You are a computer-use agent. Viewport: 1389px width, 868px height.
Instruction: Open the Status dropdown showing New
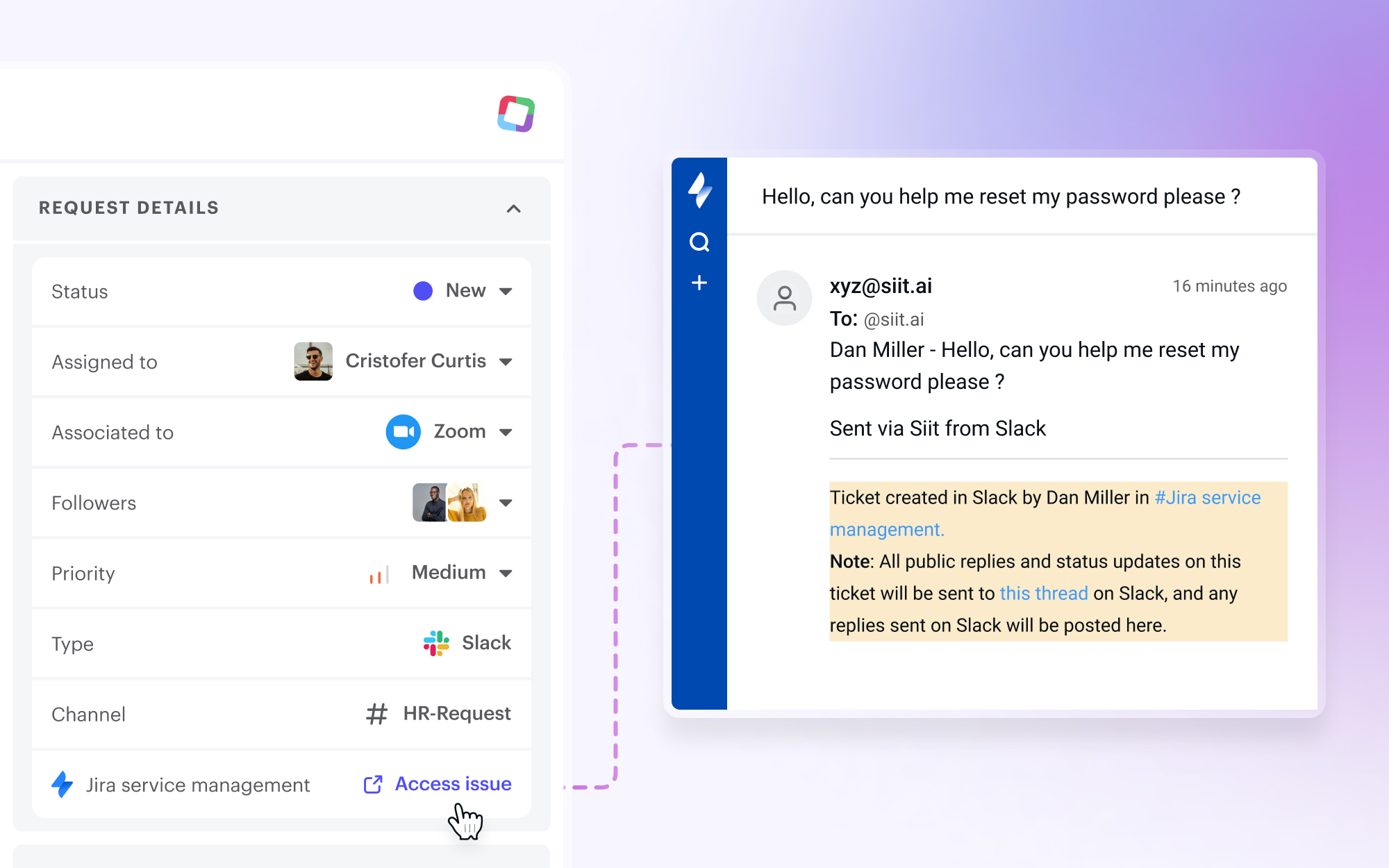coord(506,292)
